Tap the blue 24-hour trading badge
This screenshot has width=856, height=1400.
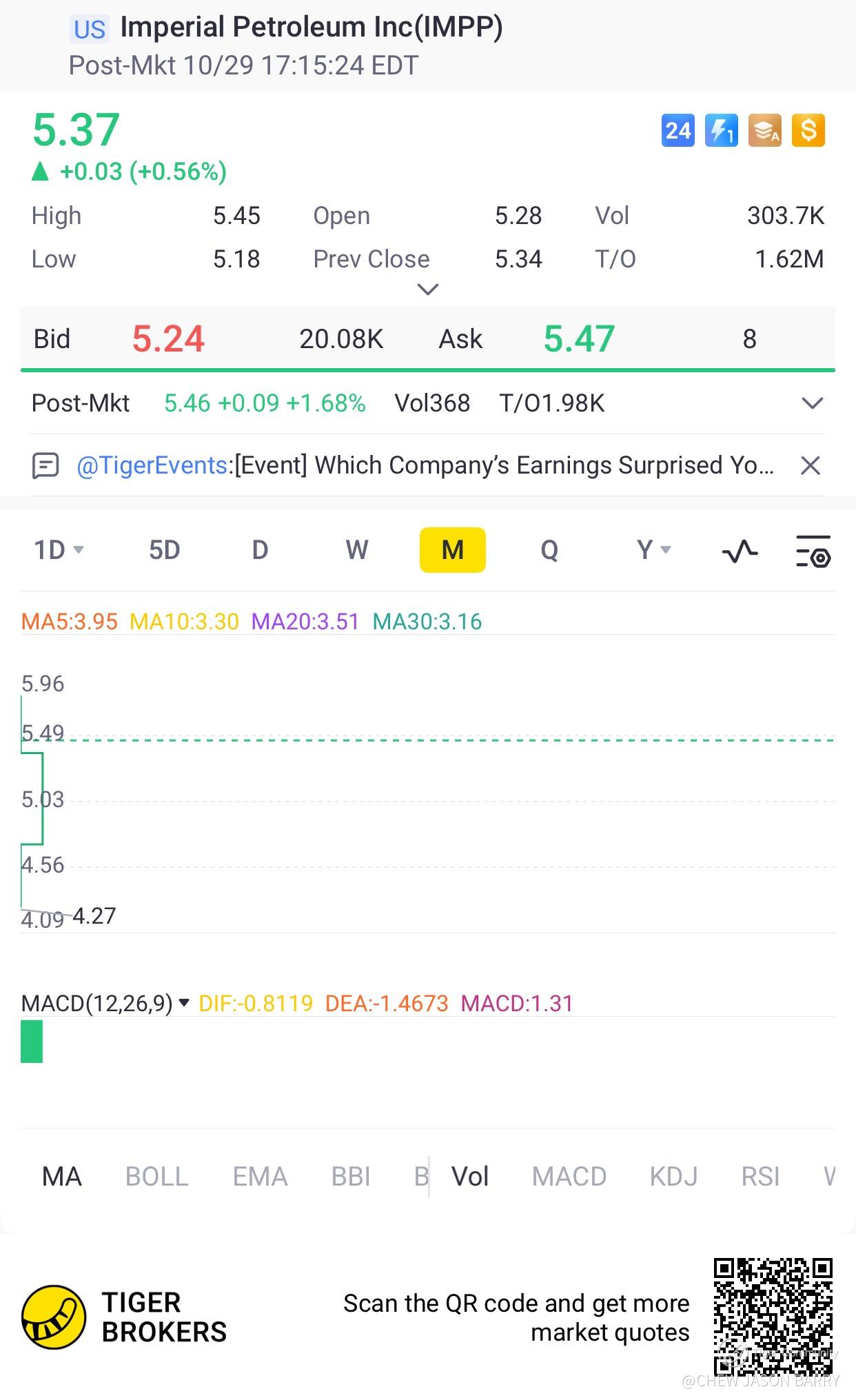677,130
